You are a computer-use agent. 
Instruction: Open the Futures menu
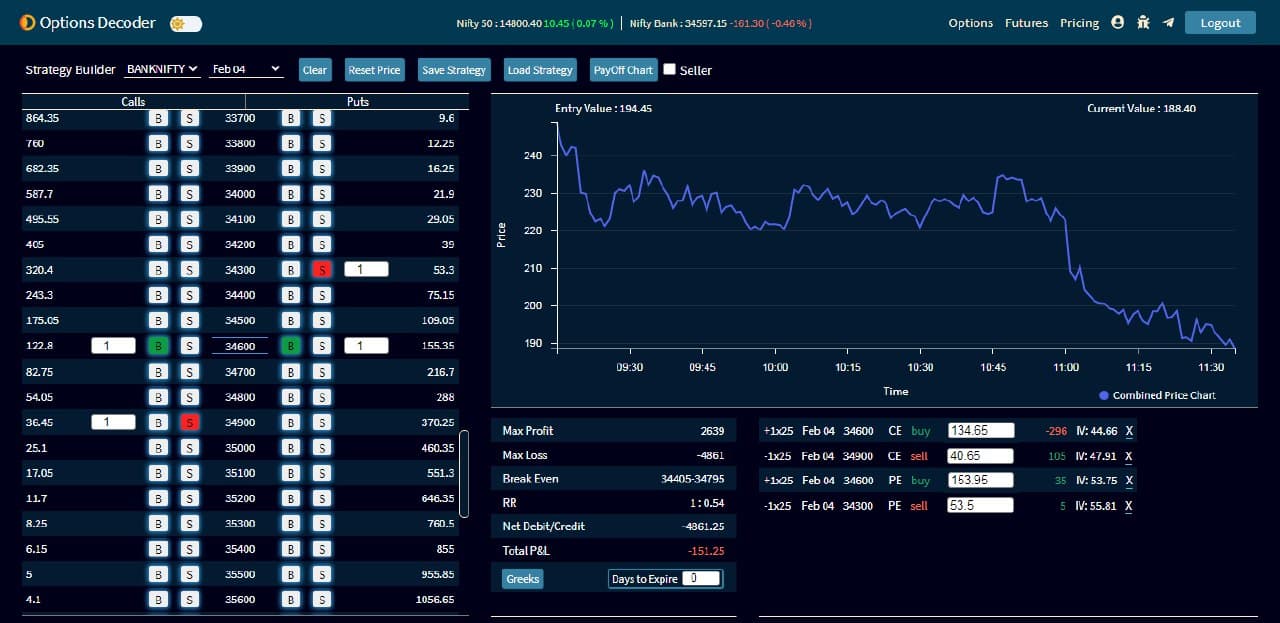(x=1027, y=22)
